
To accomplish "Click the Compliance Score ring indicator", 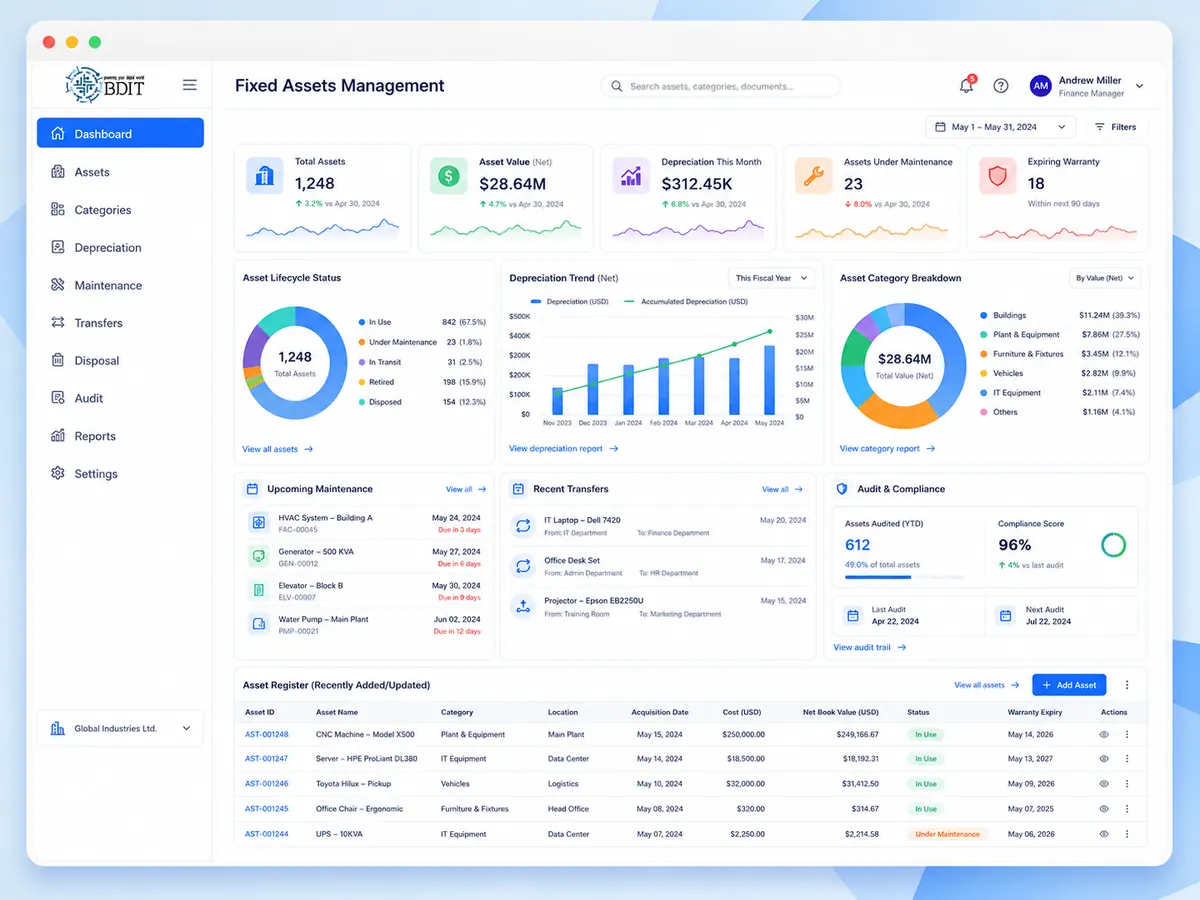I will [x=1113, y=545].
